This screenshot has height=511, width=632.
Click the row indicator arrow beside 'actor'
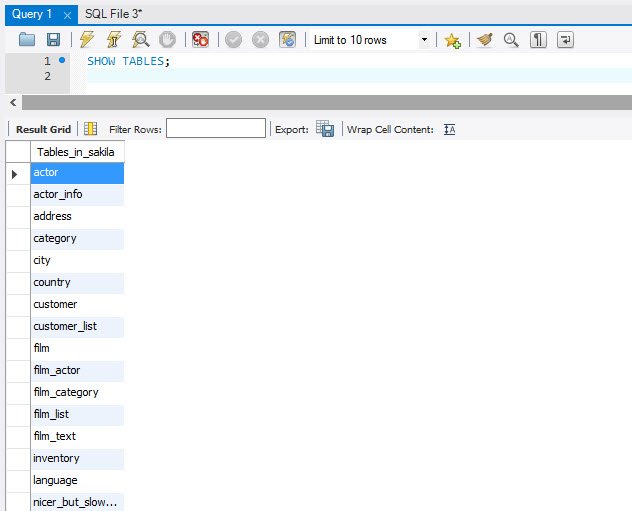[x=15, y=174]
